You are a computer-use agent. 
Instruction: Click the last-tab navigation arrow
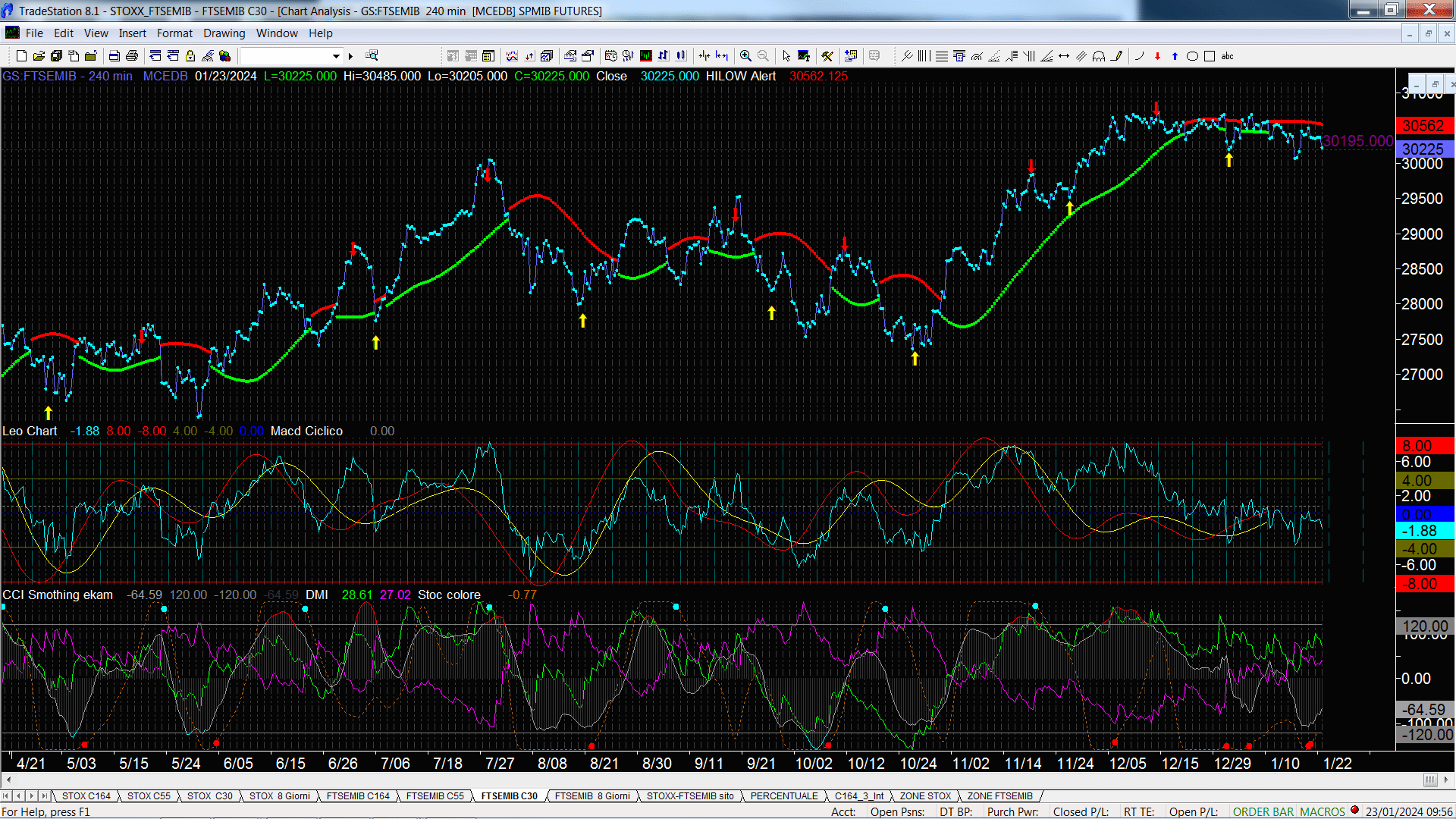point(45,796)
